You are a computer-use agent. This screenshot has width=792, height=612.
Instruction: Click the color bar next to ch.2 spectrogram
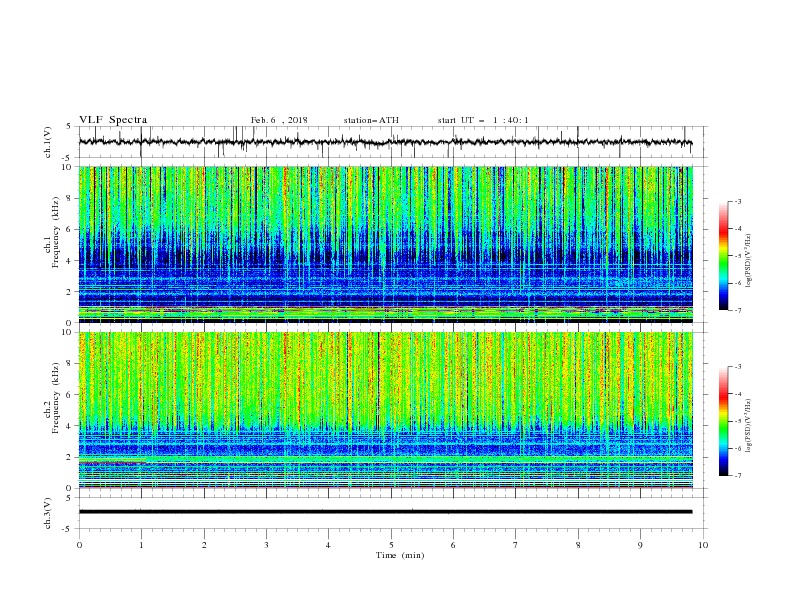[x=724, y=421]
